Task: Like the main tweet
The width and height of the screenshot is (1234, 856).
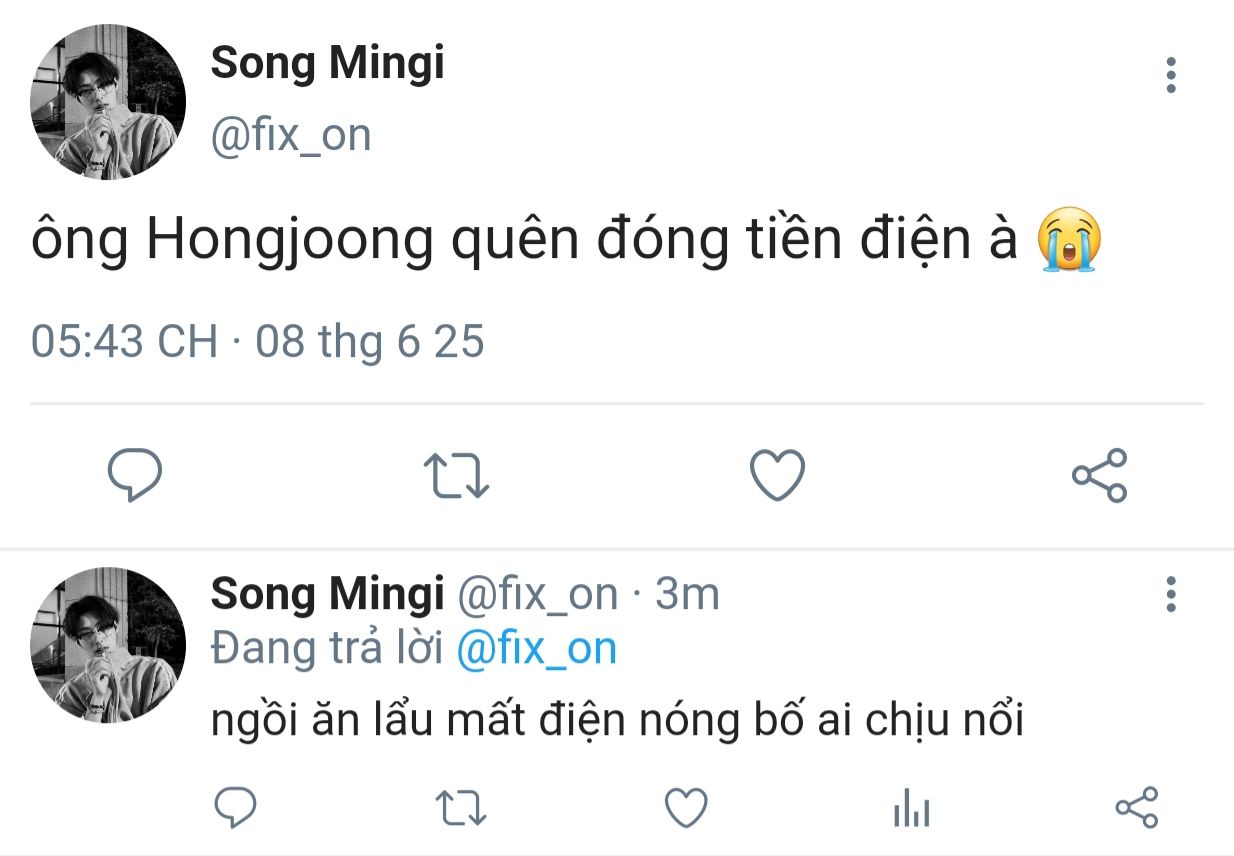Action: (x=777, y=475)
